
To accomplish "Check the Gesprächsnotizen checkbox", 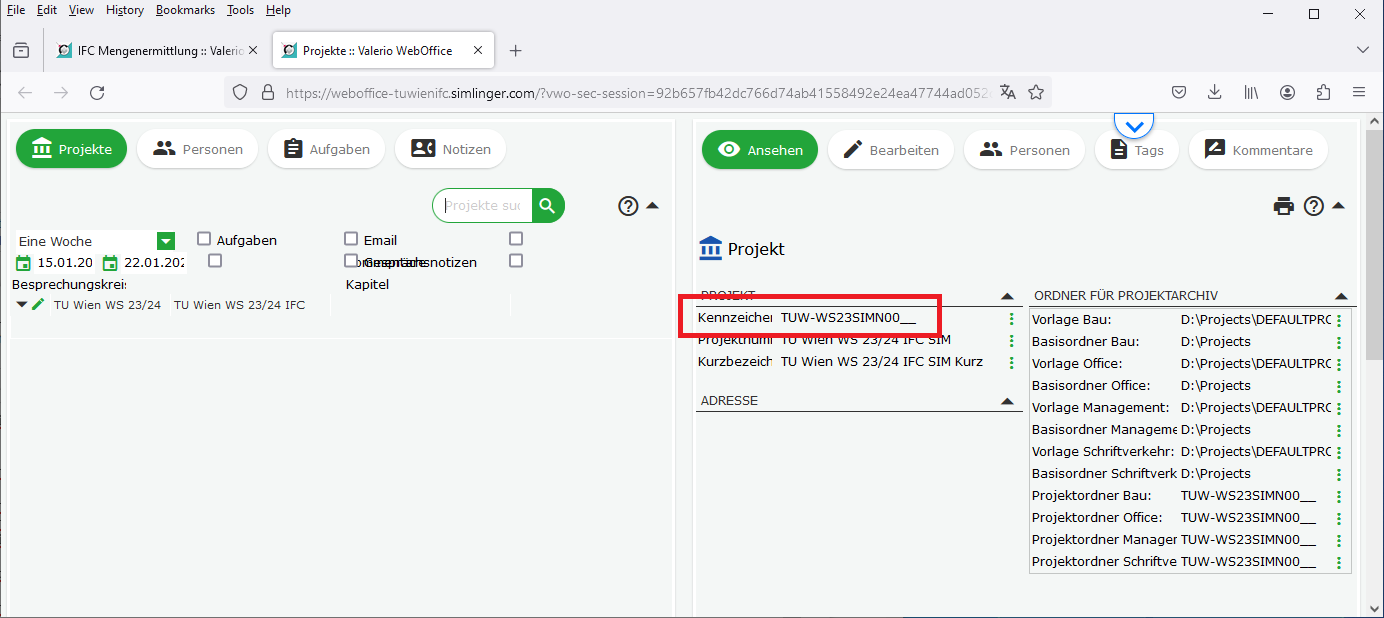I will point(351,261).
